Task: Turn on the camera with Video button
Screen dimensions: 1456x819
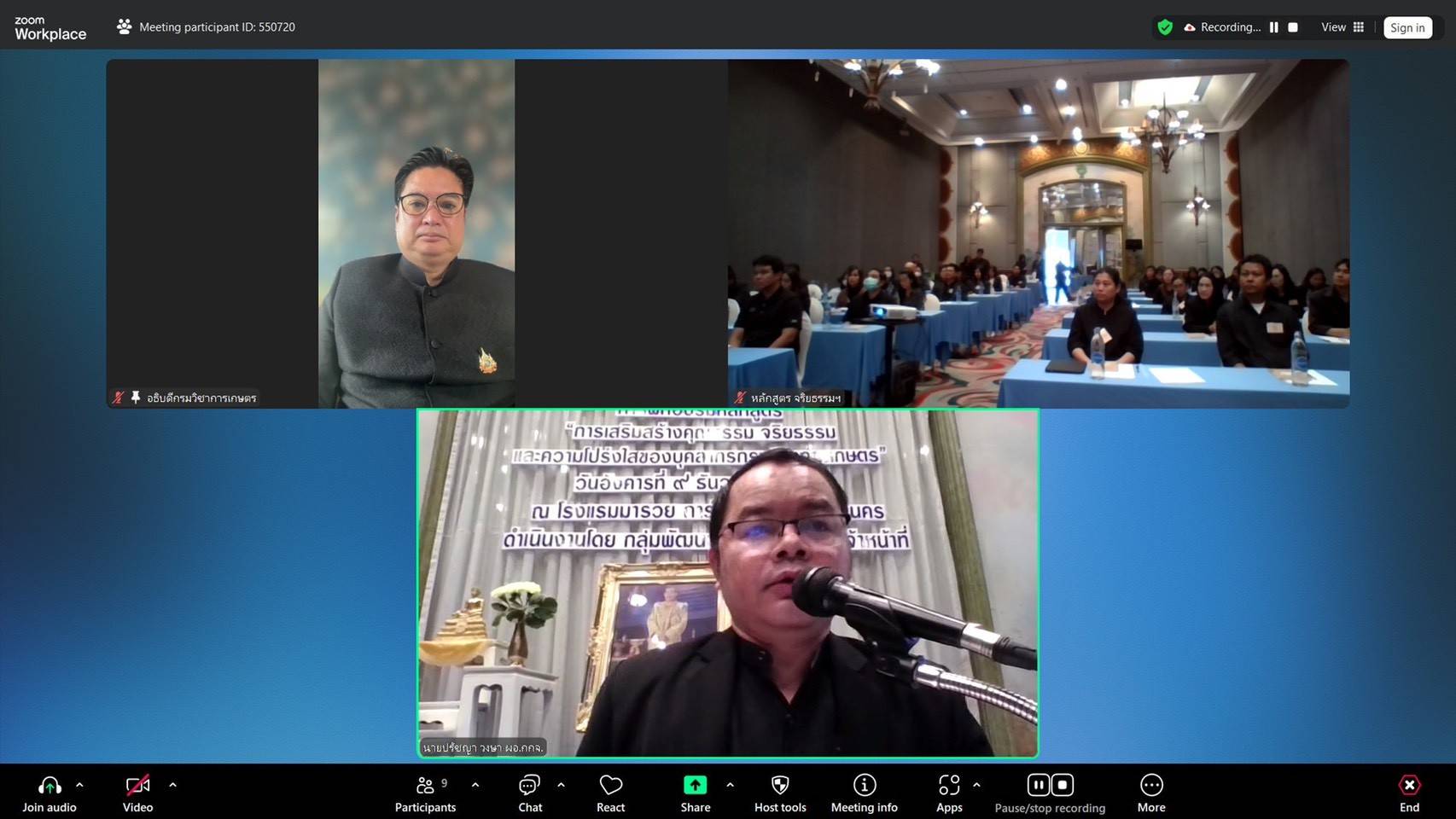Action: point(137,786)
